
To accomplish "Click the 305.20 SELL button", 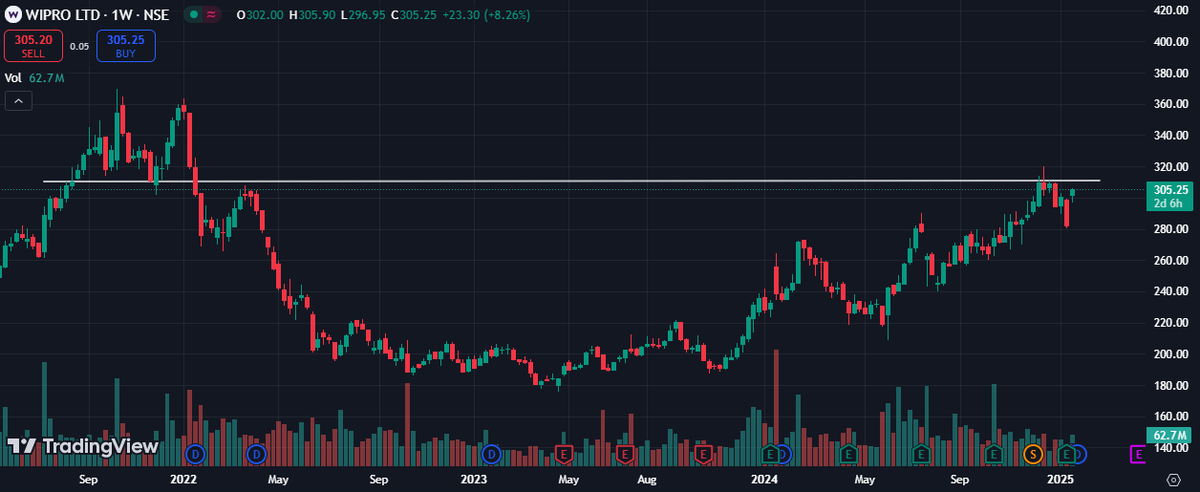I will 34,46.
